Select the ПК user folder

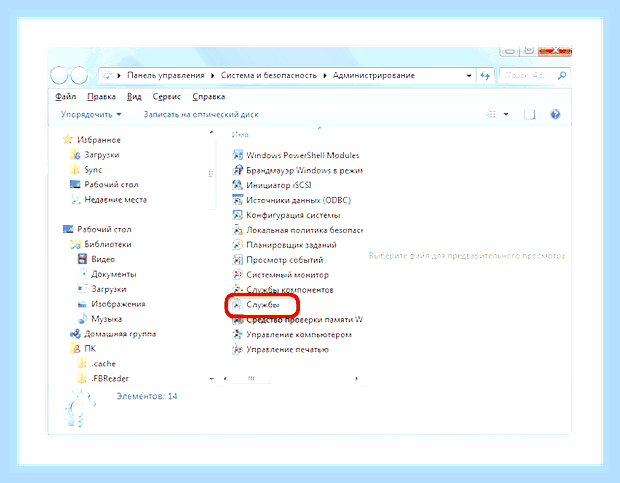pos(90,349)
